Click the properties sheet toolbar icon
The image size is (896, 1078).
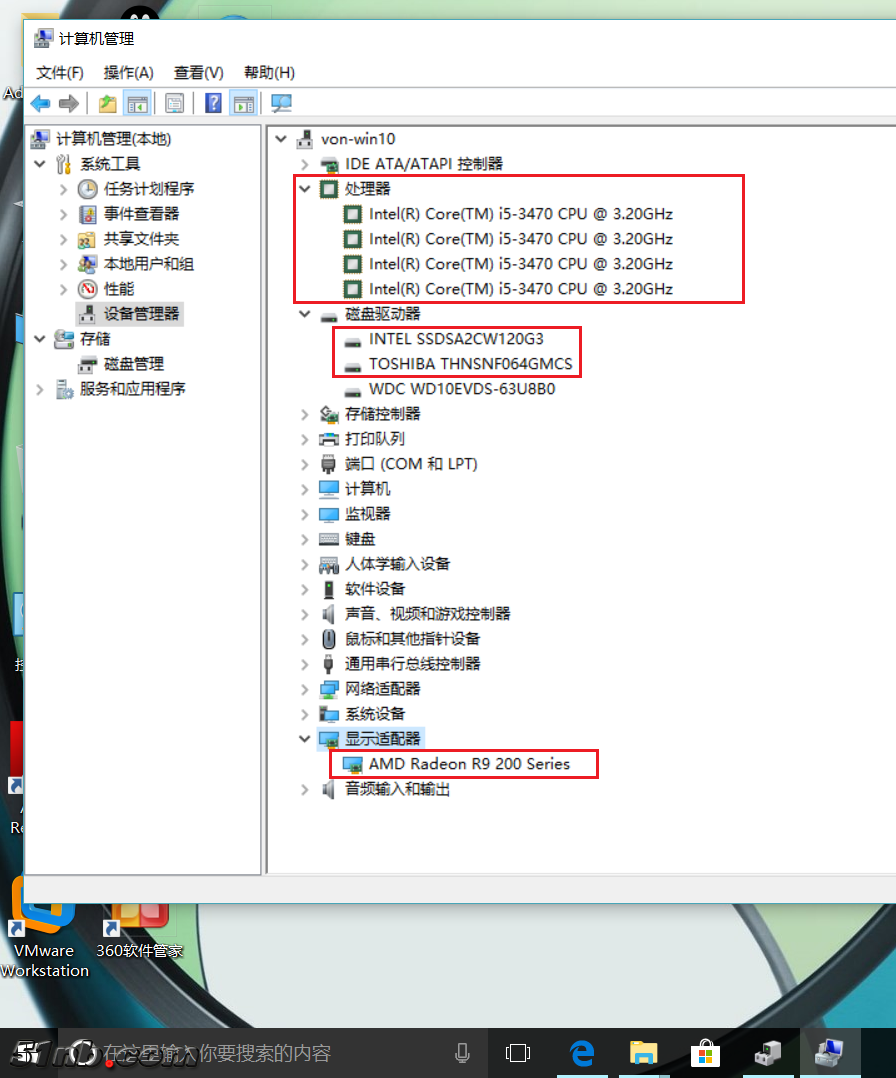point(175,104)
